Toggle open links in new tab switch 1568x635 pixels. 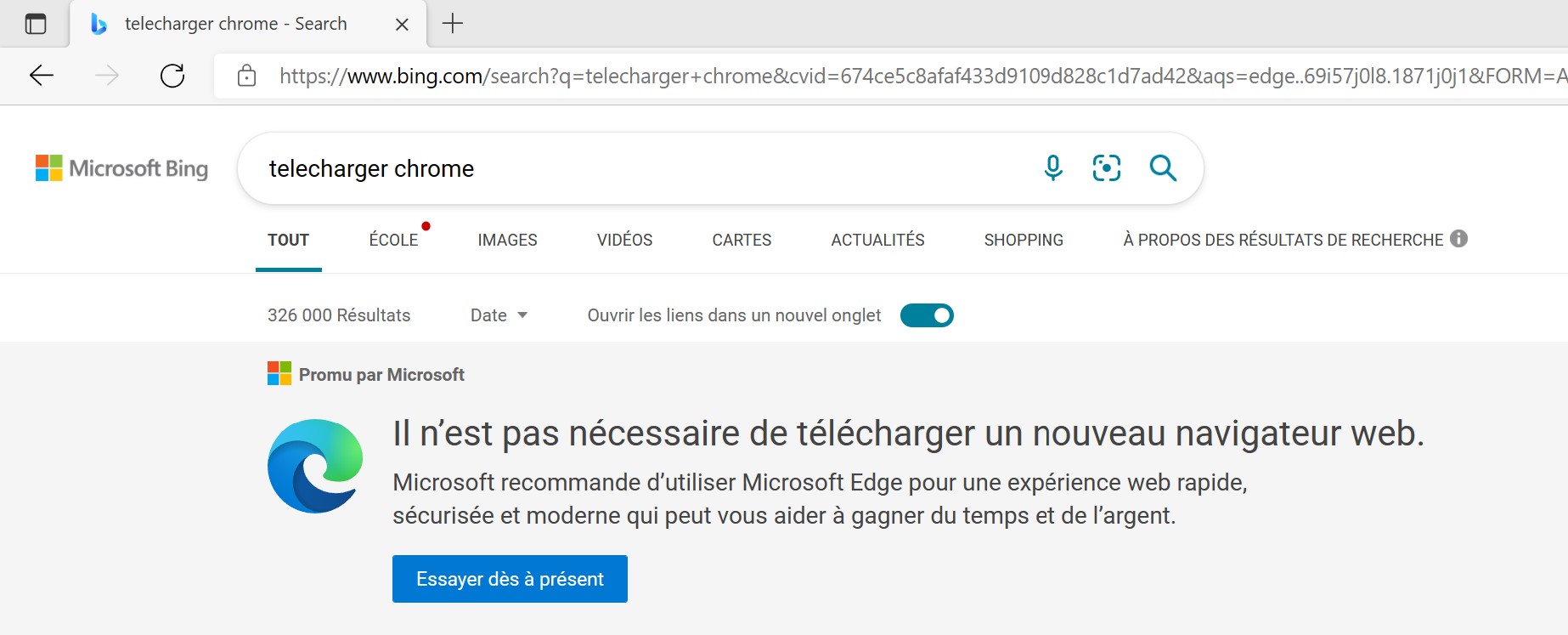tap(927, 315)
